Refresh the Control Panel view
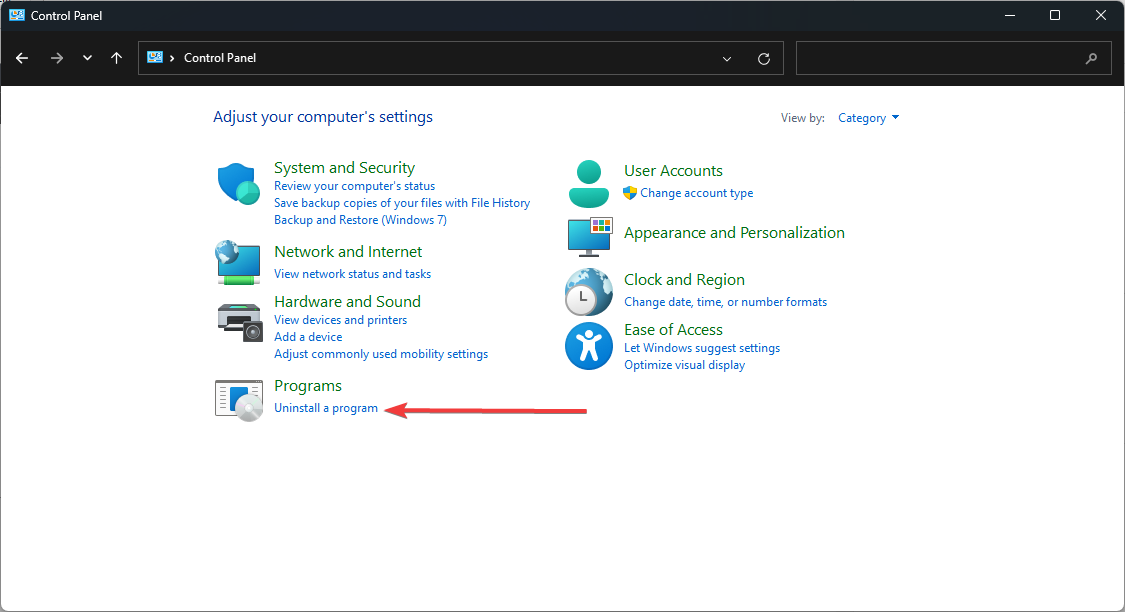Image resolution: width=1125 pixels, height=612 pixels. pos(764,59)
